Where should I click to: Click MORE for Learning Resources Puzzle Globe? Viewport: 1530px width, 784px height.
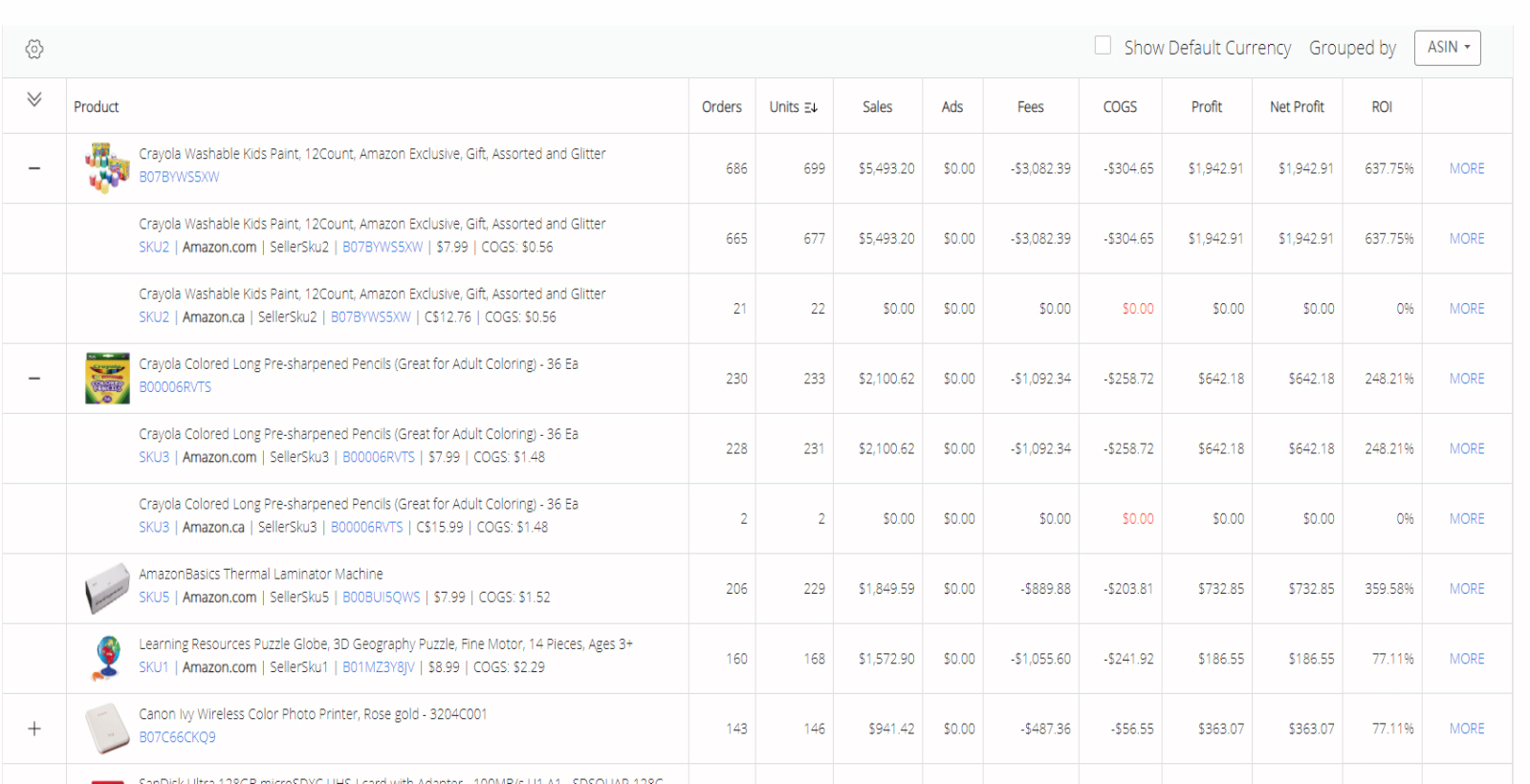pyautogui.click(x=1467, y=659)
